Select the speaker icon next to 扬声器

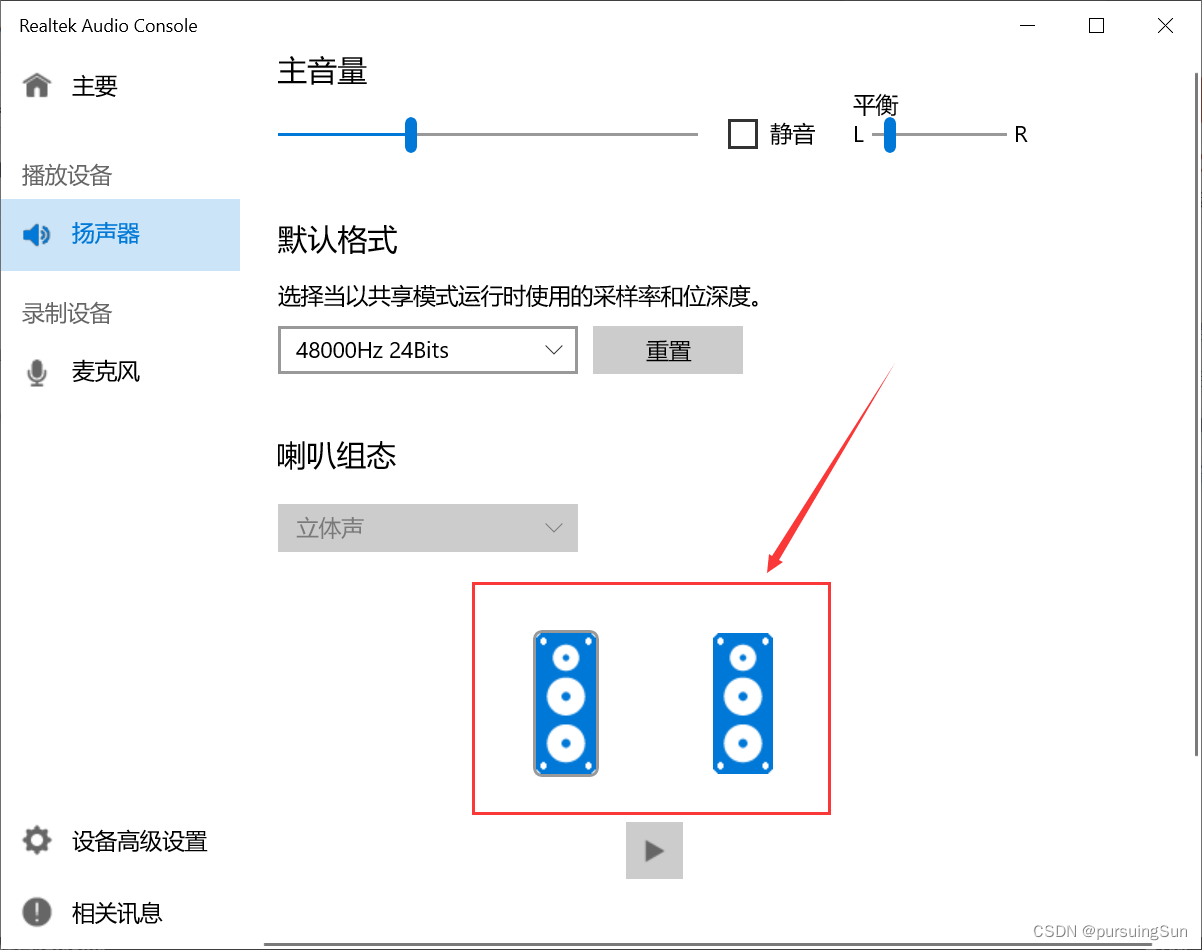pos(37,235)
